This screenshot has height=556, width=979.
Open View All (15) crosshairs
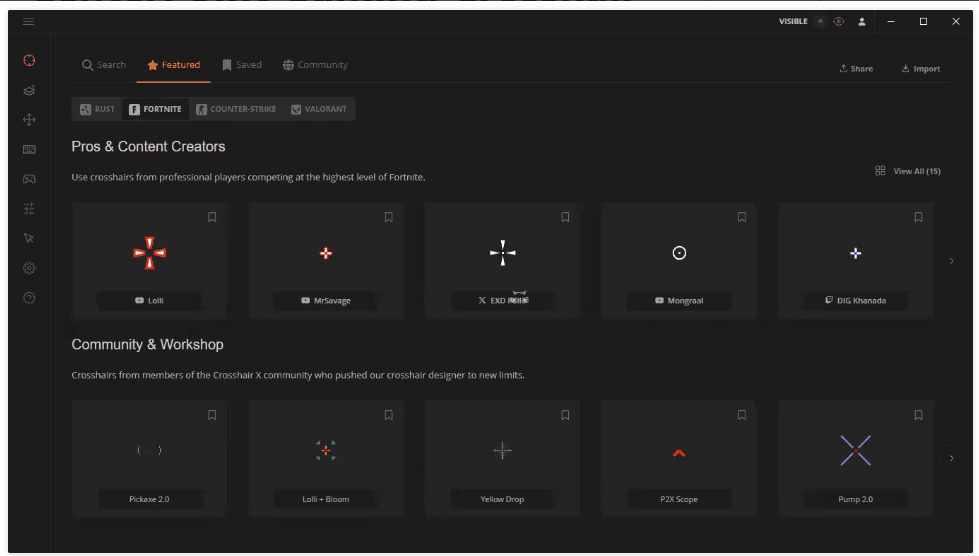click(x=908, y=171)
